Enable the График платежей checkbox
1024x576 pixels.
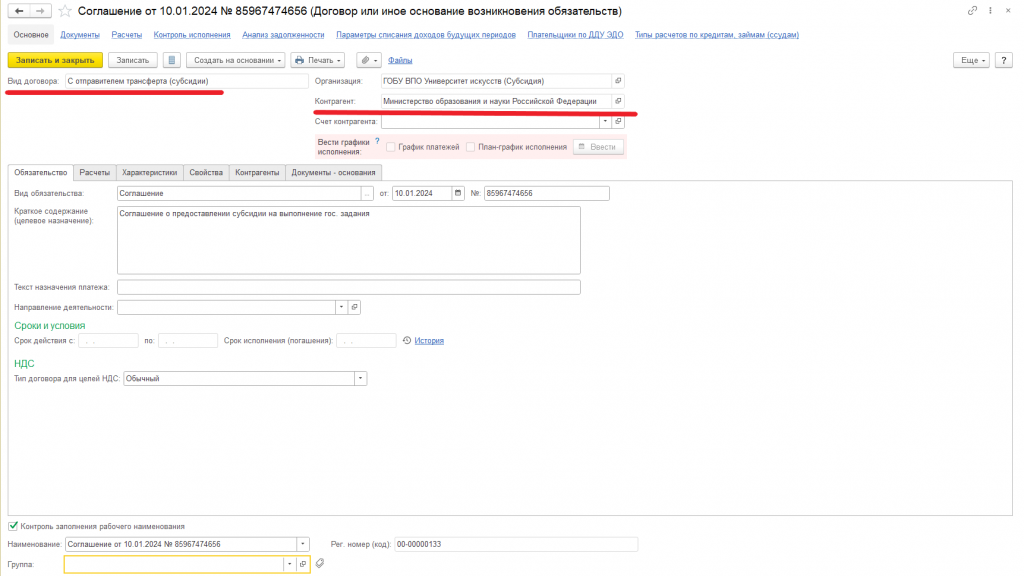(x=391, y=147)
